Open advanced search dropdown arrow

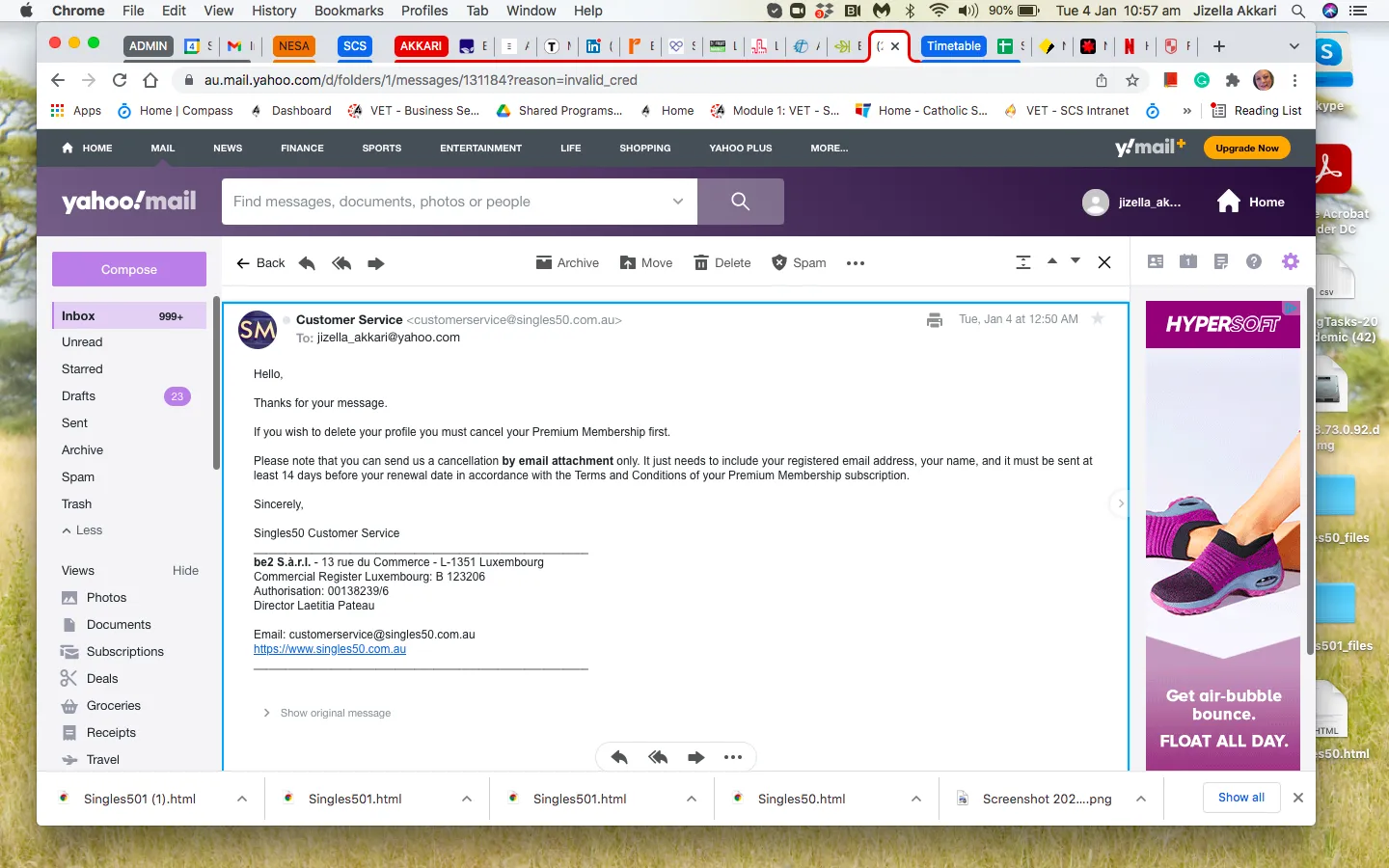[x=678, y=202]
